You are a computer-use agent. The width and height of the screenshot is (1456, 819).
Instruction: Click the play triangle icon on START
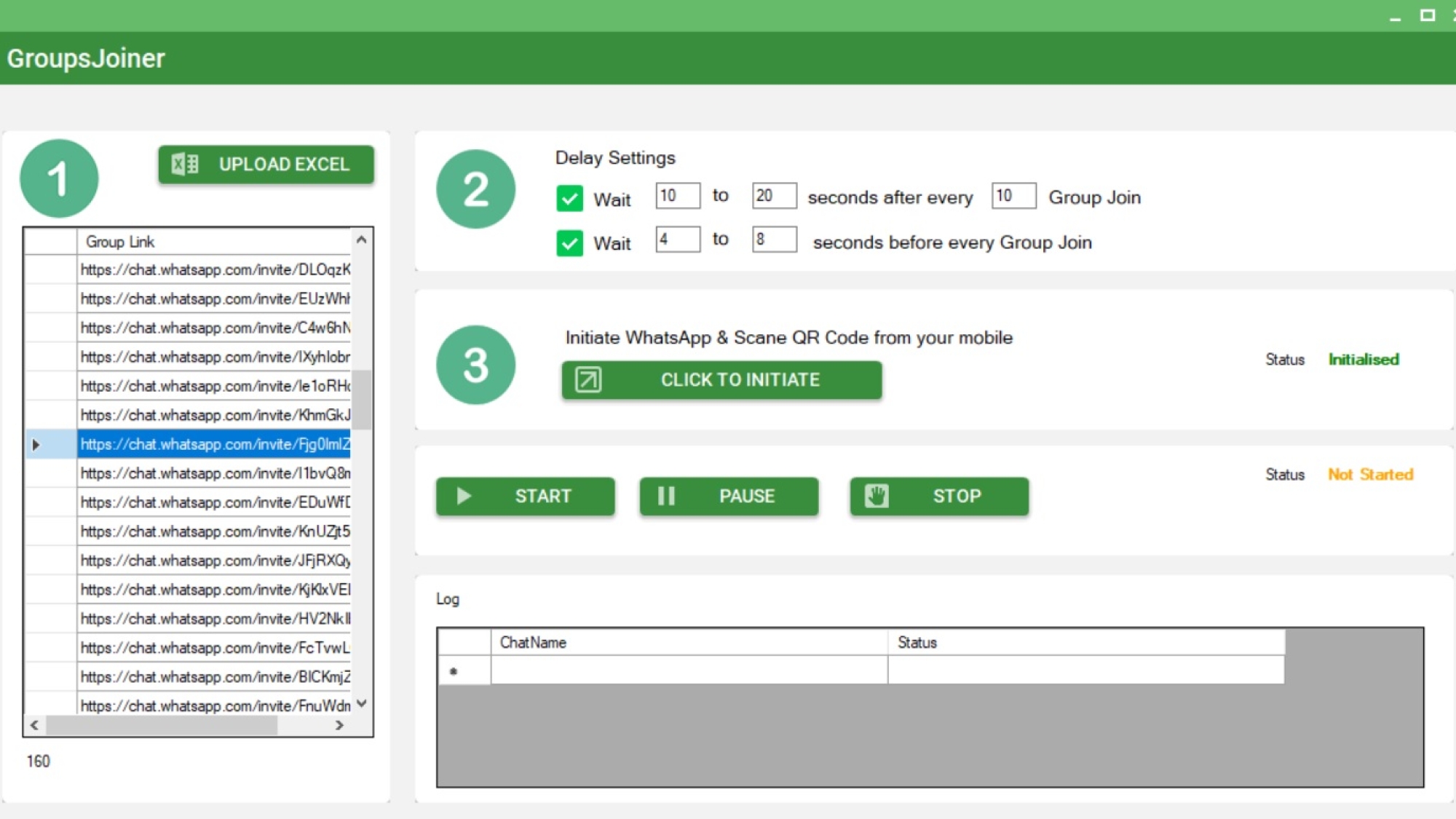464,496
